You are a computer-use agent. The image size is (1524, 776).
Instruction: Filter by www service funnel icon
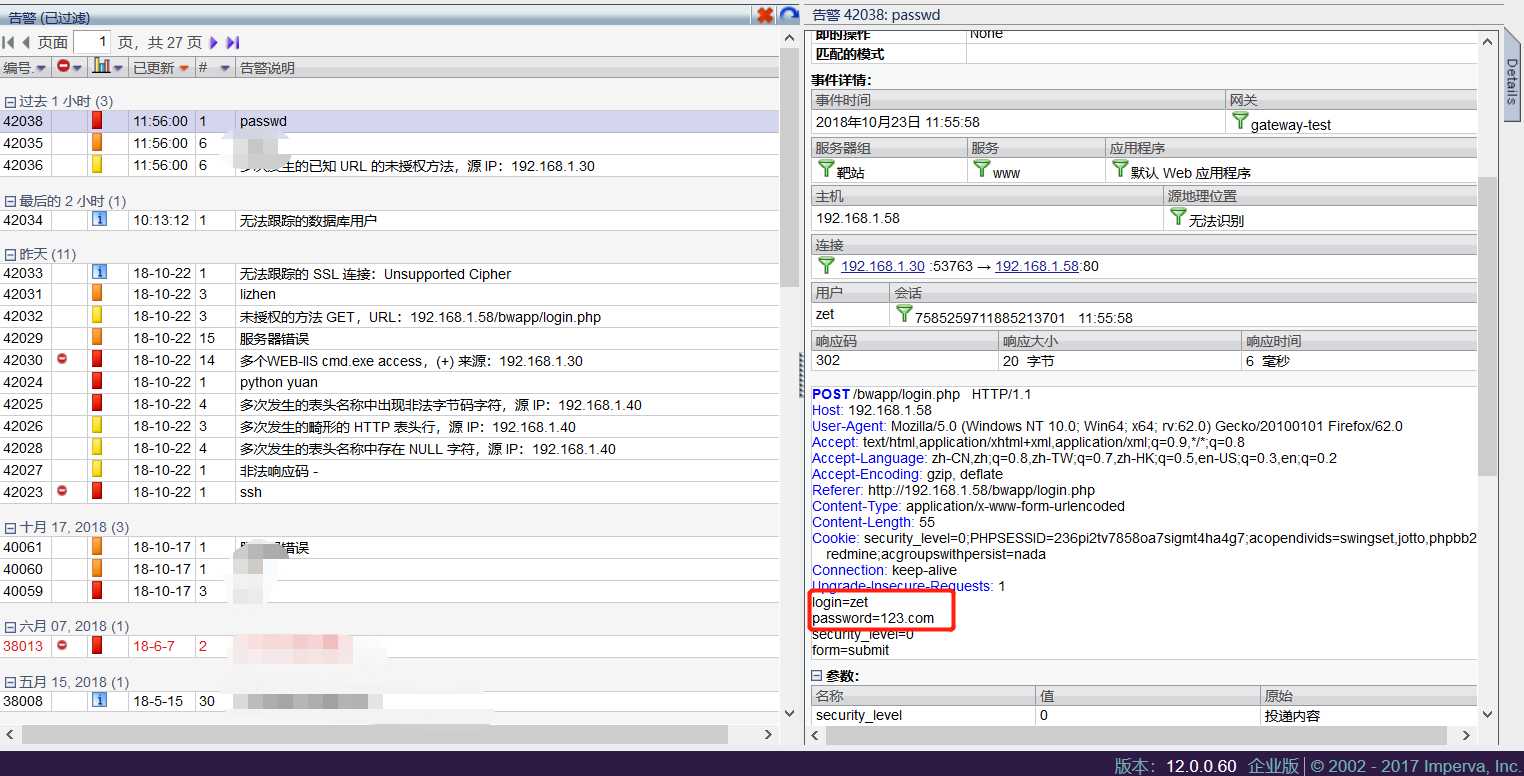981,169
